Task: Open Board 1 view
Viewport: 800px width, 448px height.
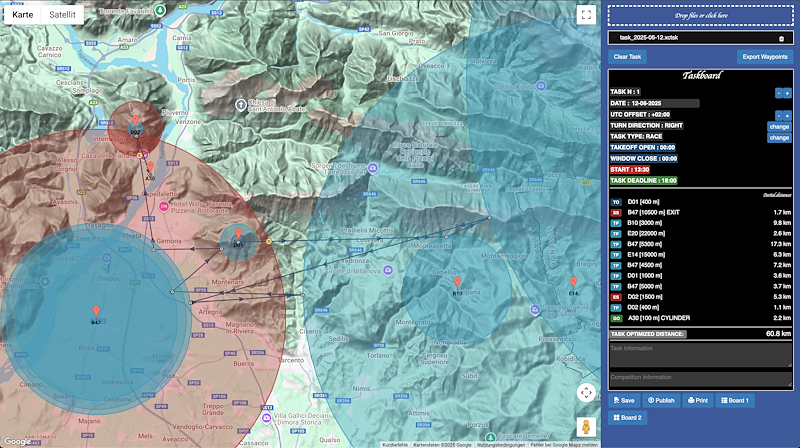Action: coord(735,401)
